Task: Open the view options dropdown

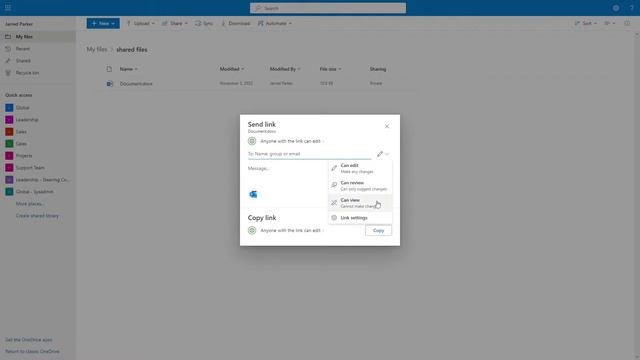Action: [x=610, y=23]
